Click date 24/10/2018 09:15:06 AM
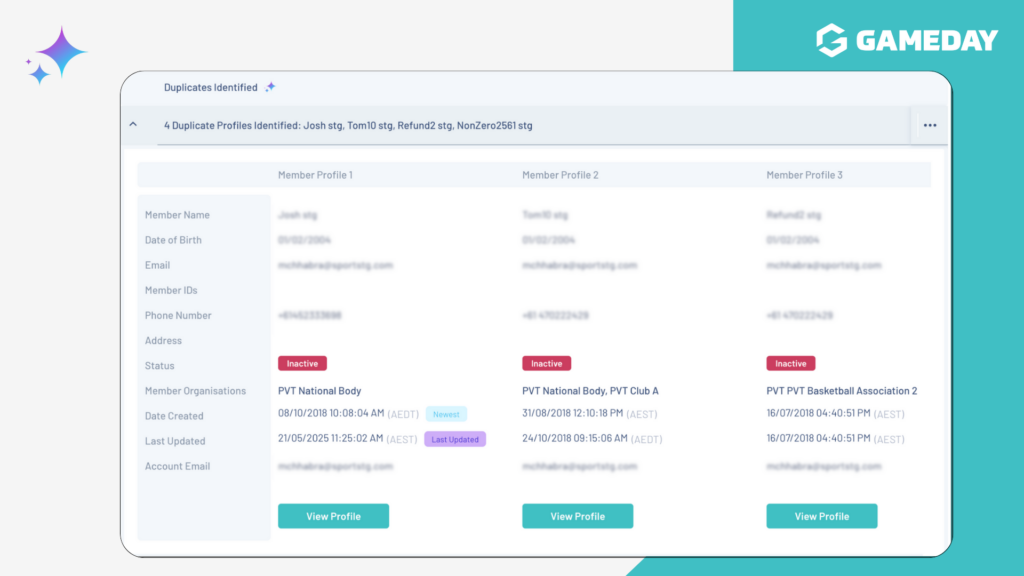This screenshot has height=576, width=1024. coord(575,438)
